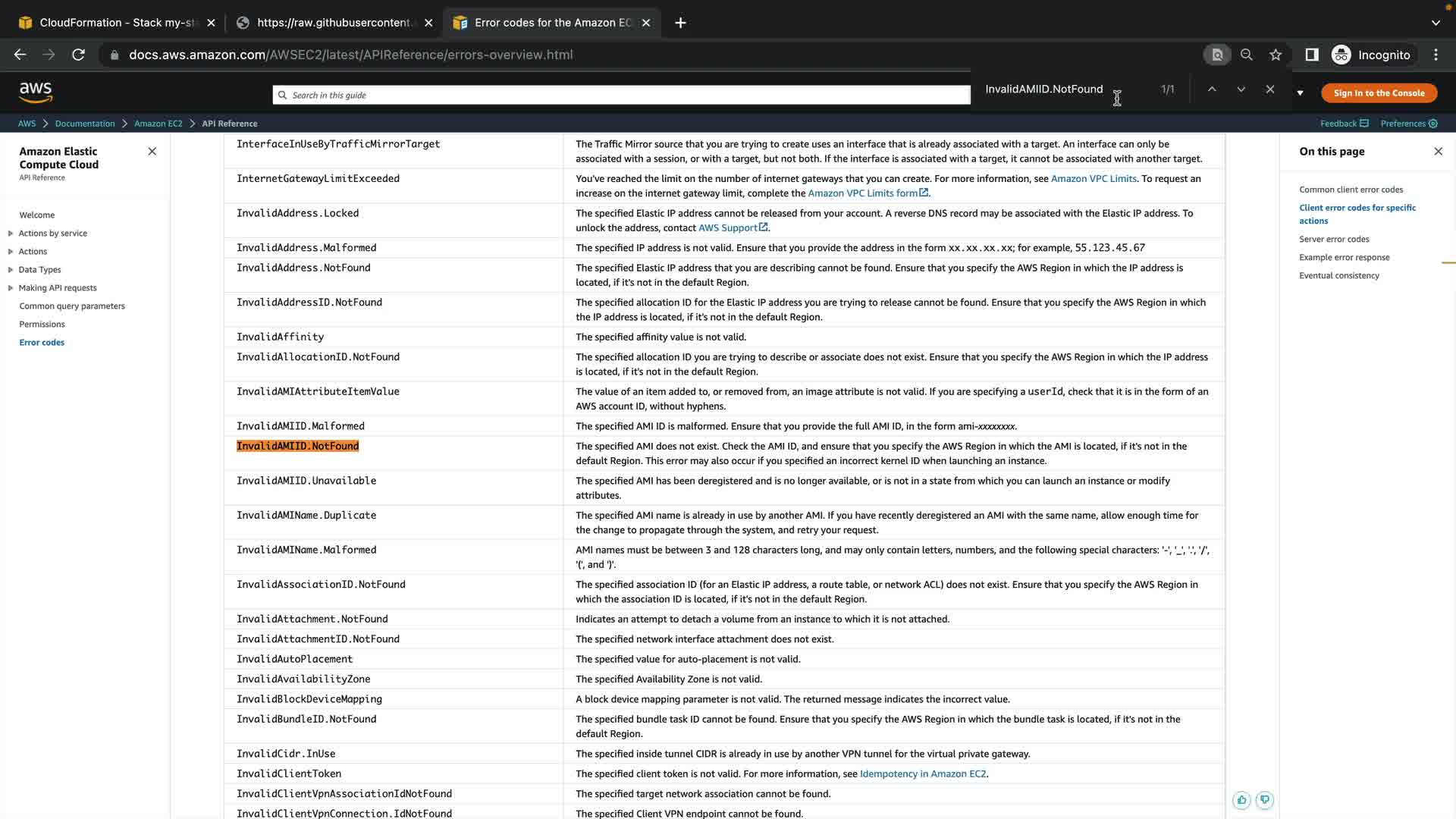
Task: Go to next find-in-page match
Action: [1241, 89]
